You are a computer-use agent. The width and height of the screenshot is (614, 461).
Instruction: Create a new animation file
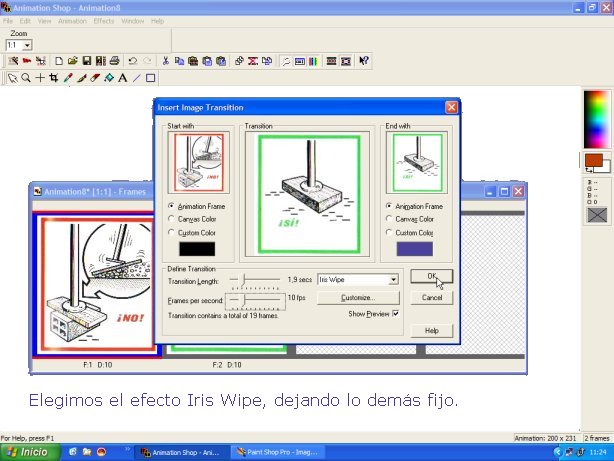point(59,61)
